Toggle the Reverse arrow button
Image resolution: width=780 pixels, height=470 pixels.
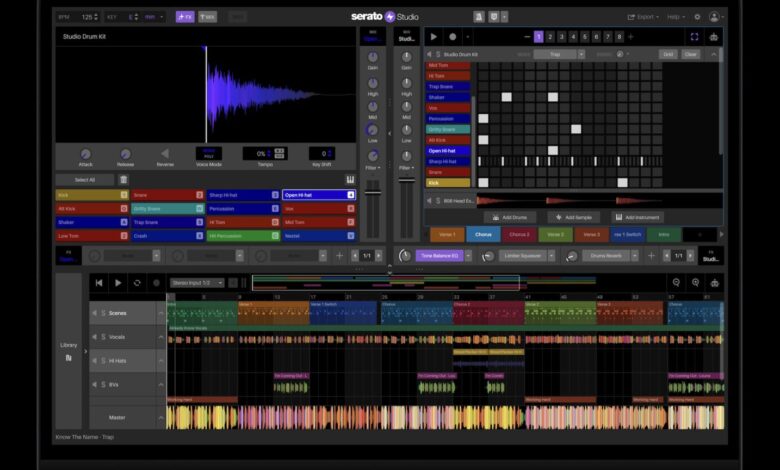[x=165, y=154]
